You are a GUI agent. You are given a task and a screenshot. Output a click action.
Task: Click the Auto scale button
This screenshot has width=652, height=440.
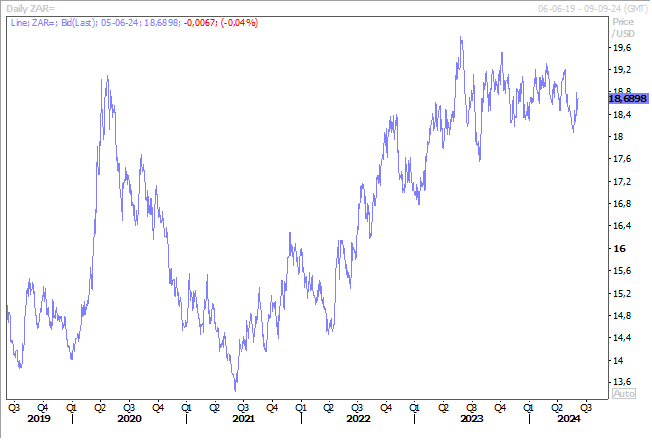point(622,394)
